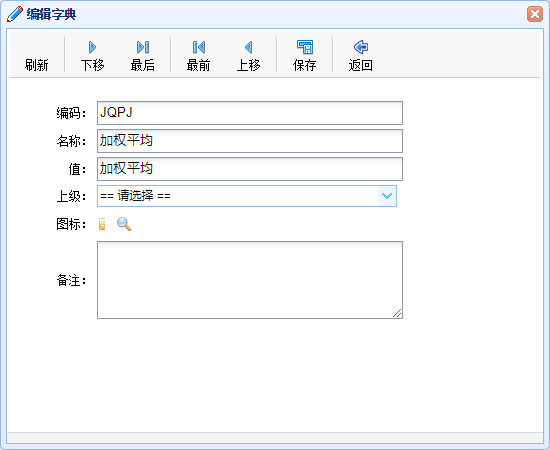This screenshot has height=450, width=550.
Task: Select the 请选择 parent combo box
Action: click(247, 196)
